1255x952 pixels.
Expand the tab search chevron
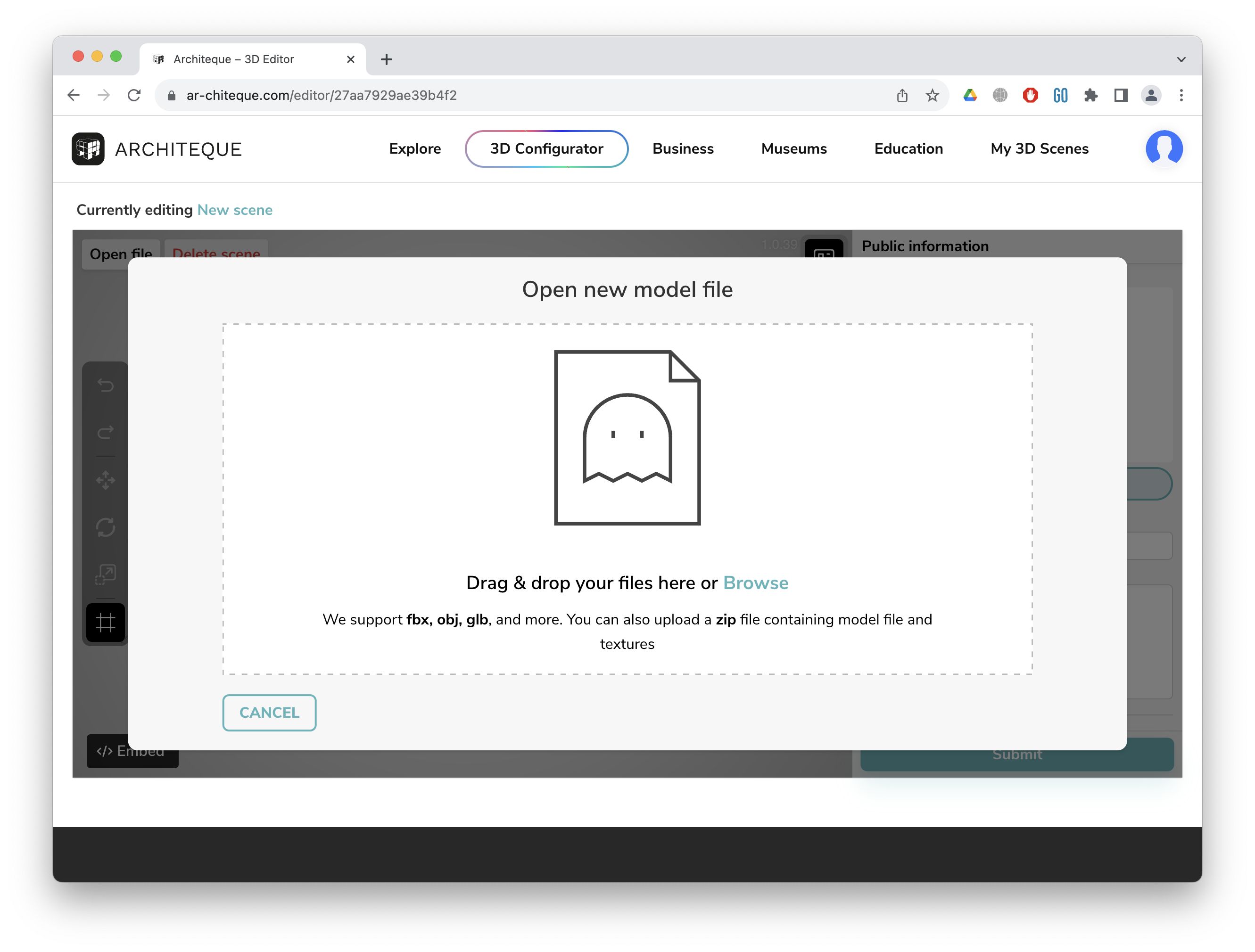pos(1181,59)
